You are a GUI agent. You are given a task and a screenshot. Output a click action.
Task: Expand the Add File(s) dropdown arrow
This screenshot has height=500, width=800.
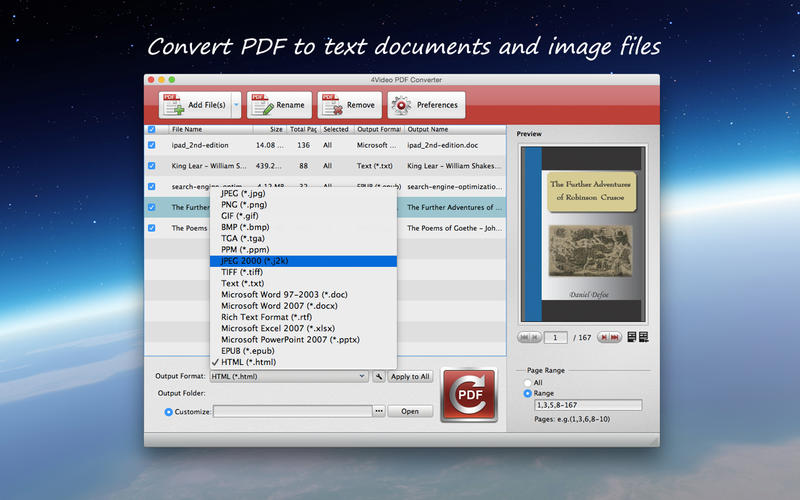[236, 105]
